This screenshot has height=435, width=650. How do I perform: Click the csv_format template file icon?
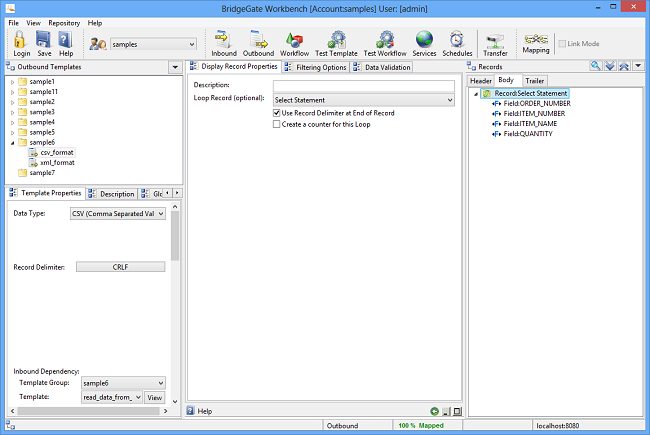click(33, 153)
